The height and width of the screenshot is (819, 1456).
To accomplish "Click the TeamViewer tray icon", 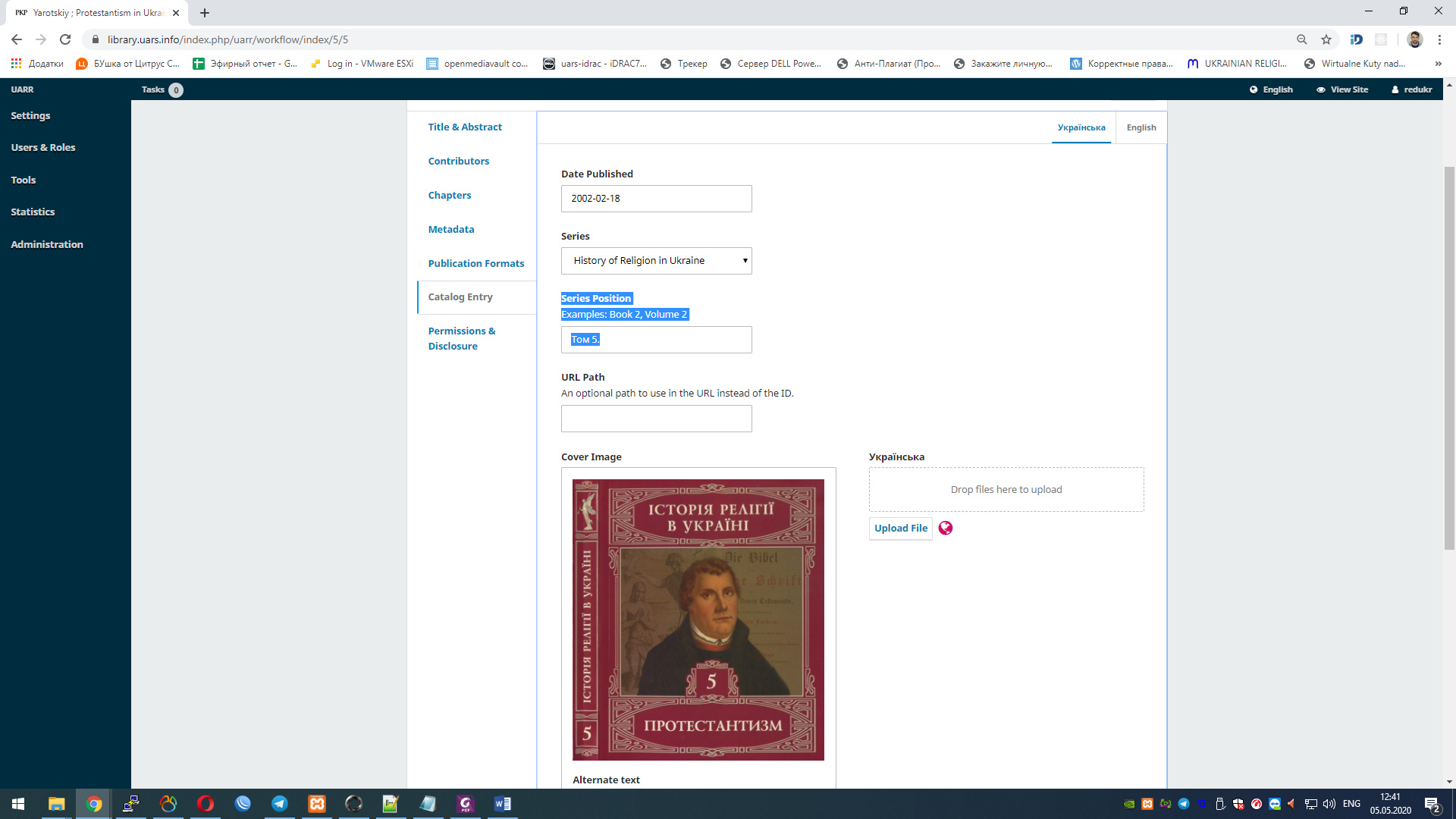I will click(x=1275, y=804).
